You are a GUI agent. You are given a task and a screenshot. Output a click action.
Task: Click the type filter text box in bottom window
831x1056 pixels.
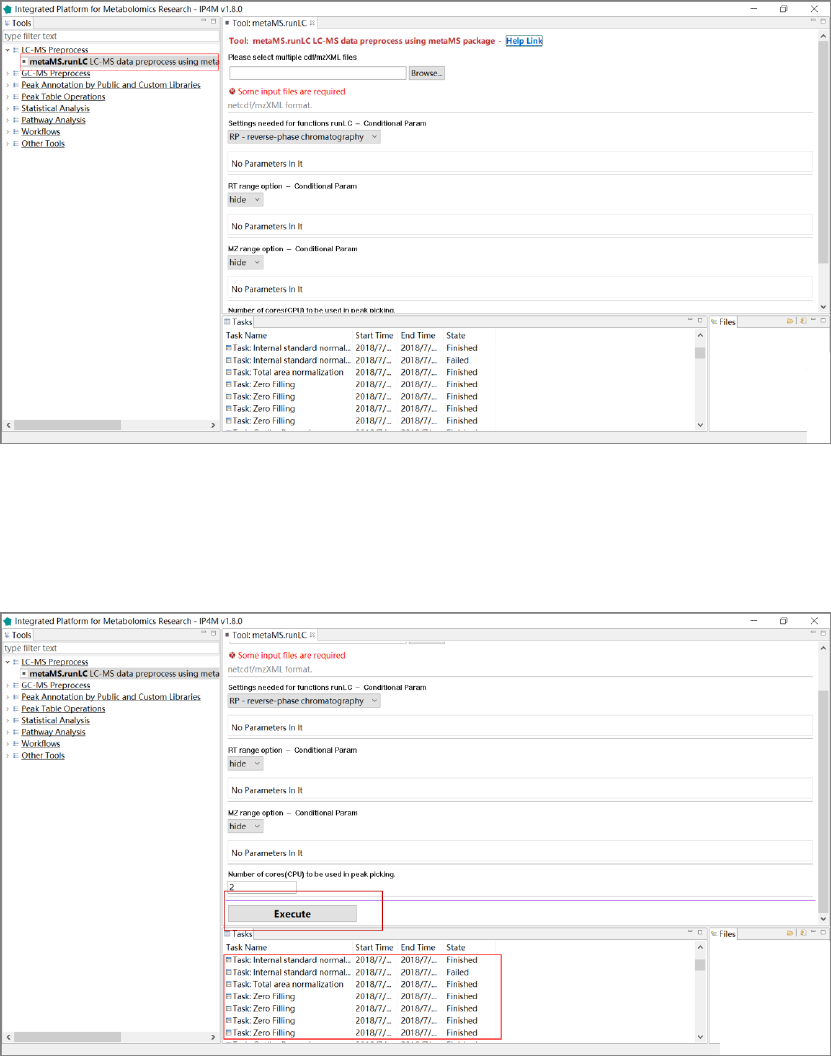tap(111, 649)
